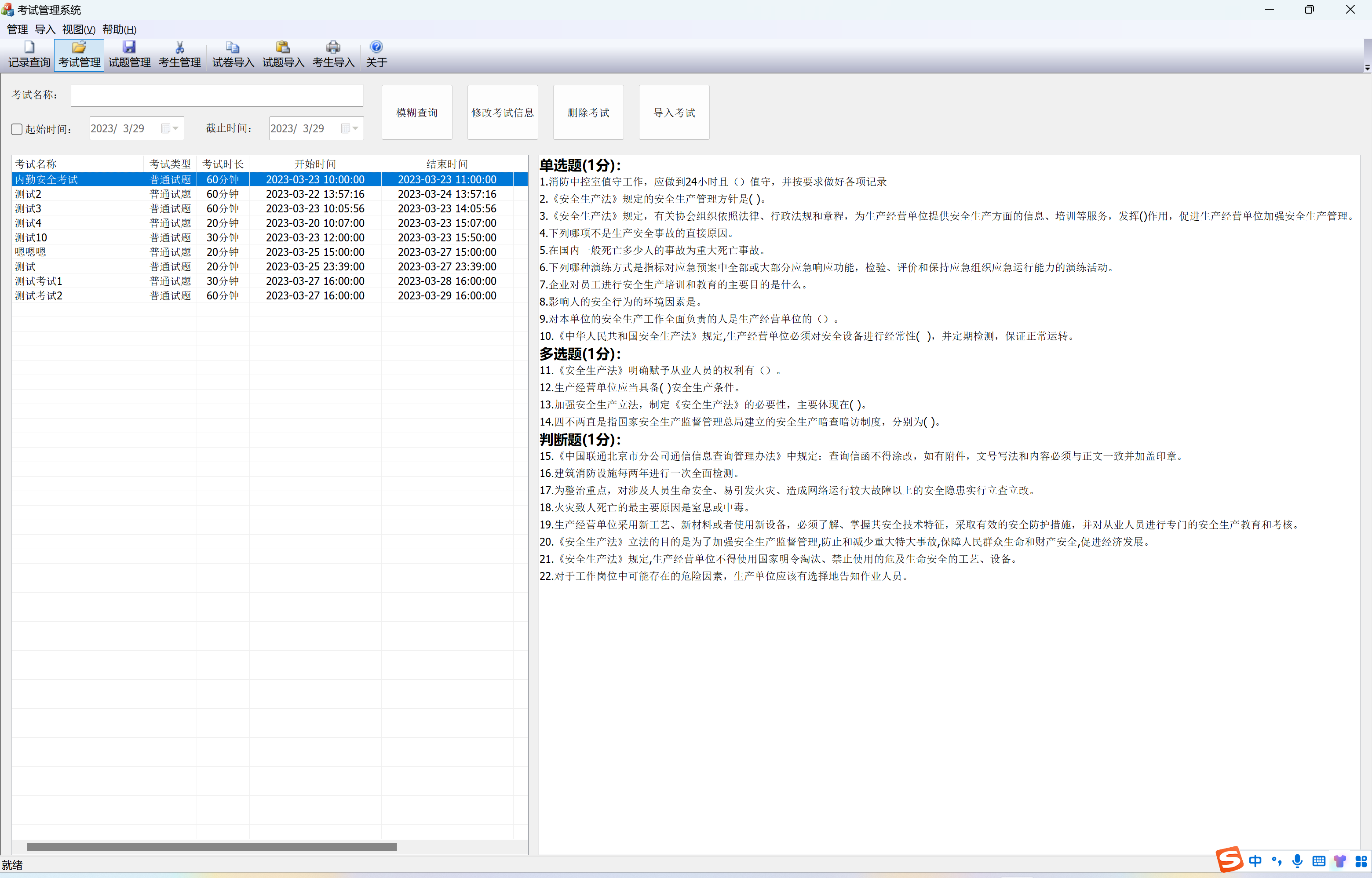The width and height of the screenshot is (1372, 878).
Task: Toggle Chinese 中 input mode indicator
Action: click(1255, 861)
